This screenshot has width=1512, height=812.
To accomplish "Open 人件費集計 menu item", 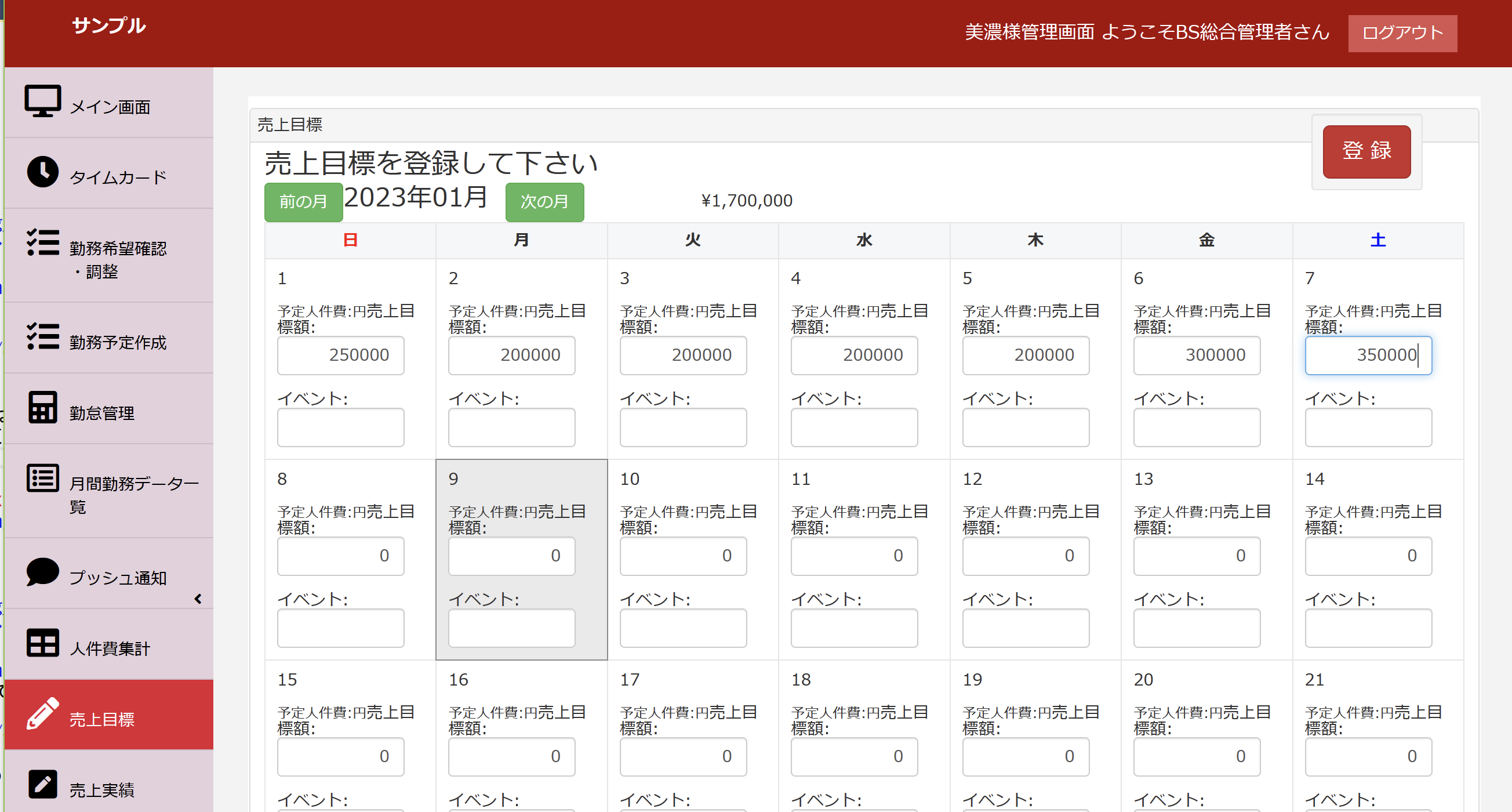I will coord(108,644).
